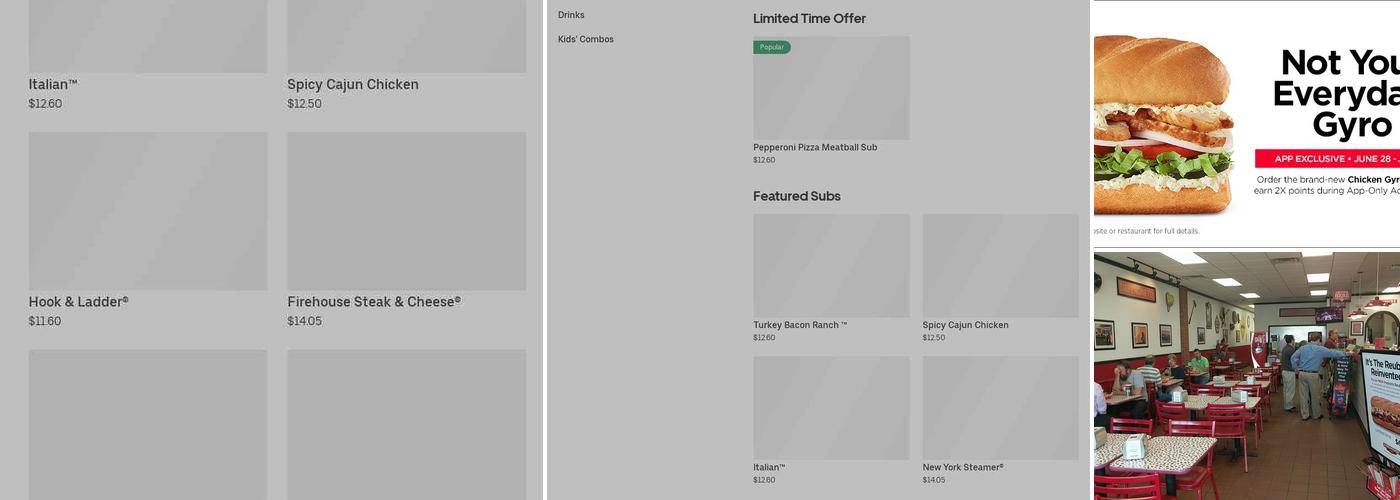The width and height of the screenshot is (1400, 500).
Task: Click the New York Steamer image placeholder
Action: [1000, 408]
